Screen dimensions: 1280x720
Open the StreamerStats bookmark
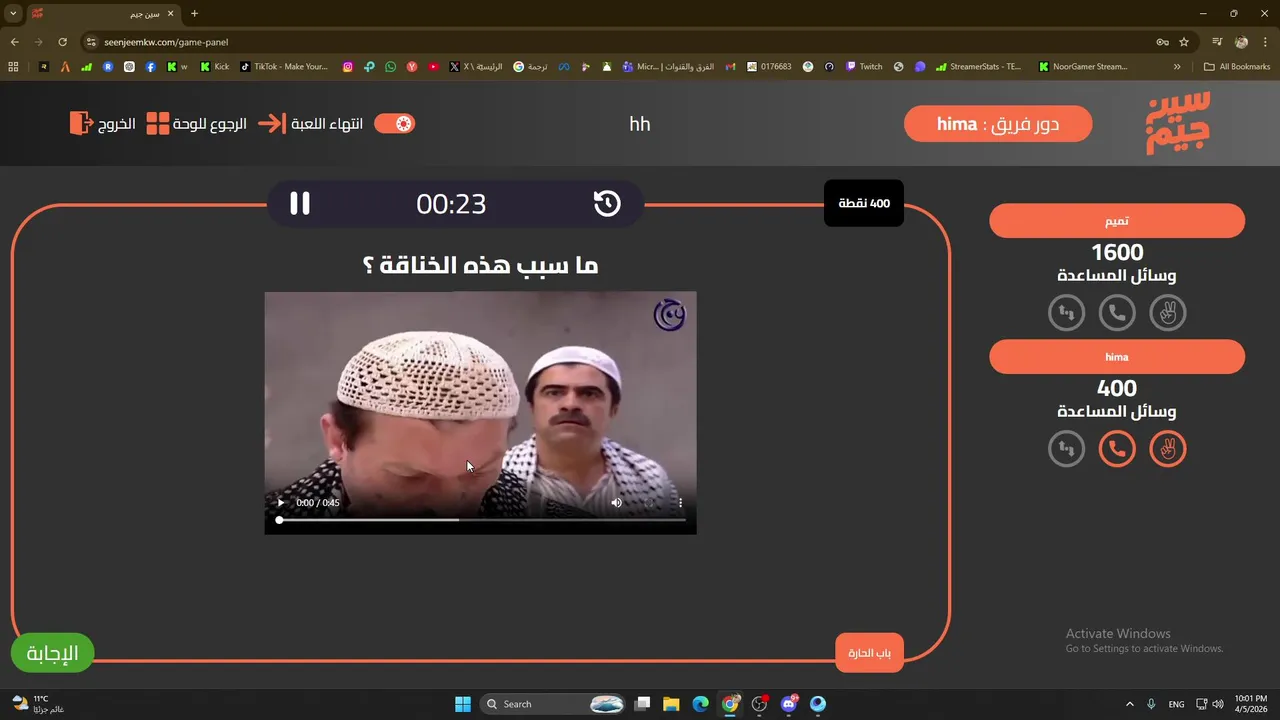[x=979, y=67]
